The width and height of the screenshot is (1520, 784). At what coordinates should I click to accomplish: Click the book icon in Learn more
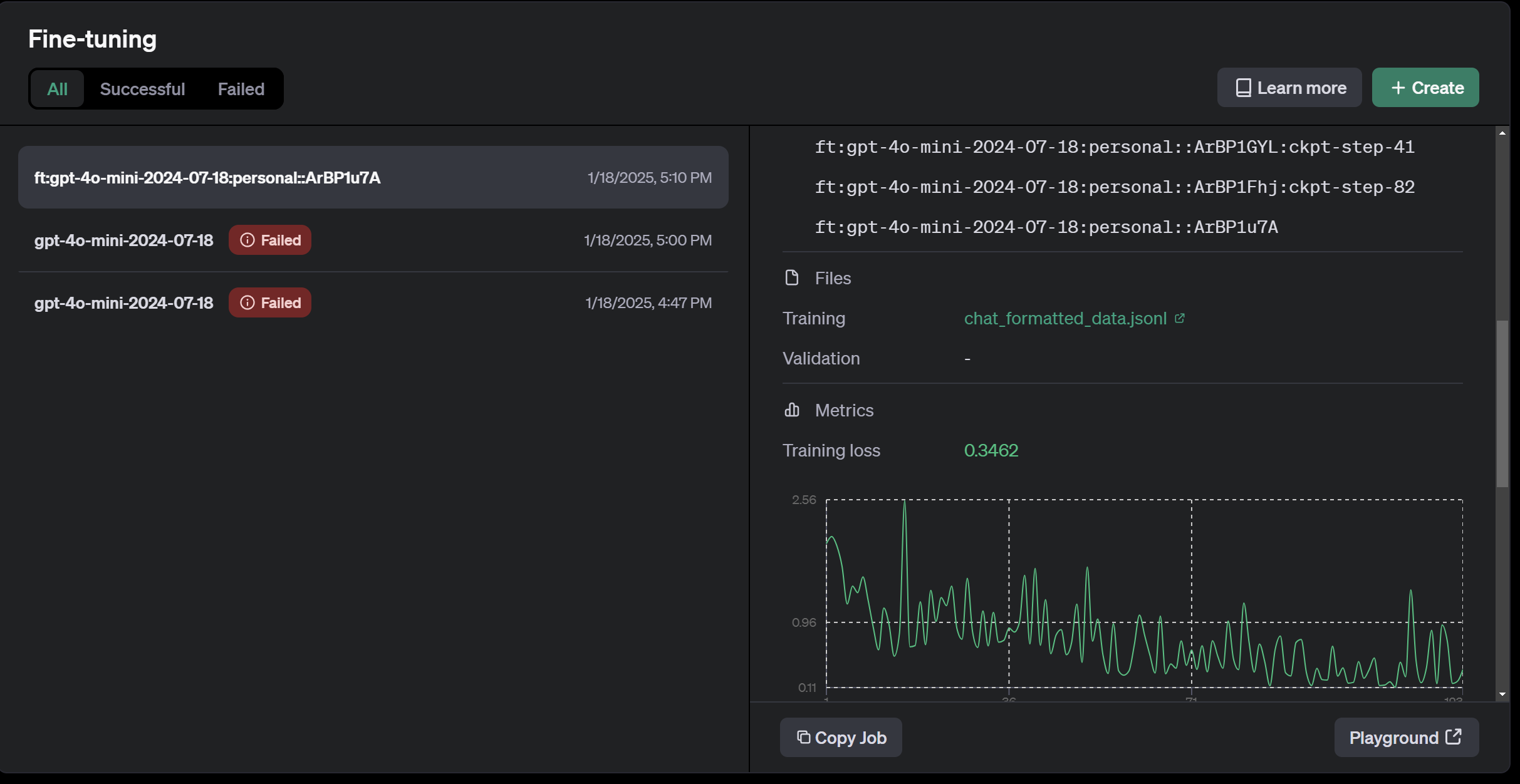pos(1243,88)
